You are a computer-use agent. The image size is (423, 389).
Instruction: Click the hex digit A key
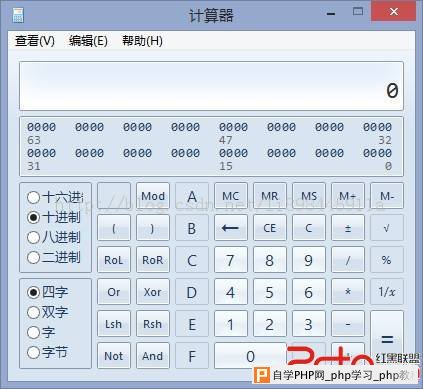click(192, 196)
